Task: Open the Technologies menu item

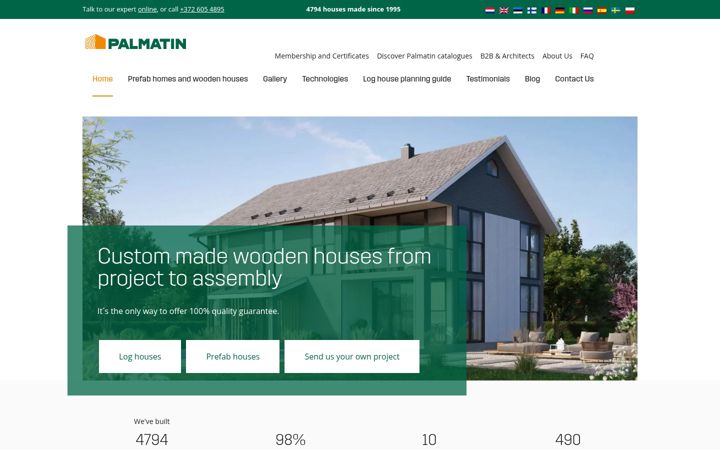Action: (x=325, y=79)
